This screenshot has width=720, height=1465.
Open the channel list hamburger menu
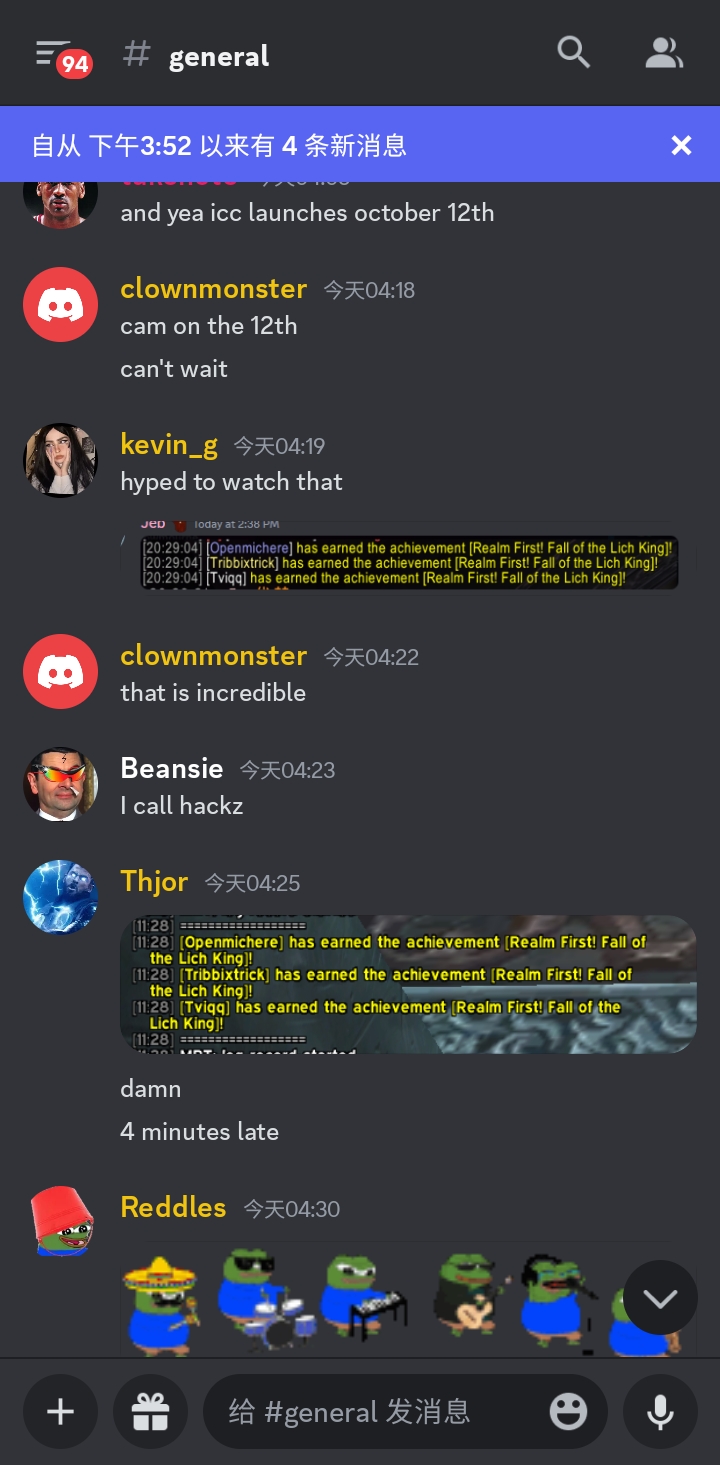(x=54, y=54)
